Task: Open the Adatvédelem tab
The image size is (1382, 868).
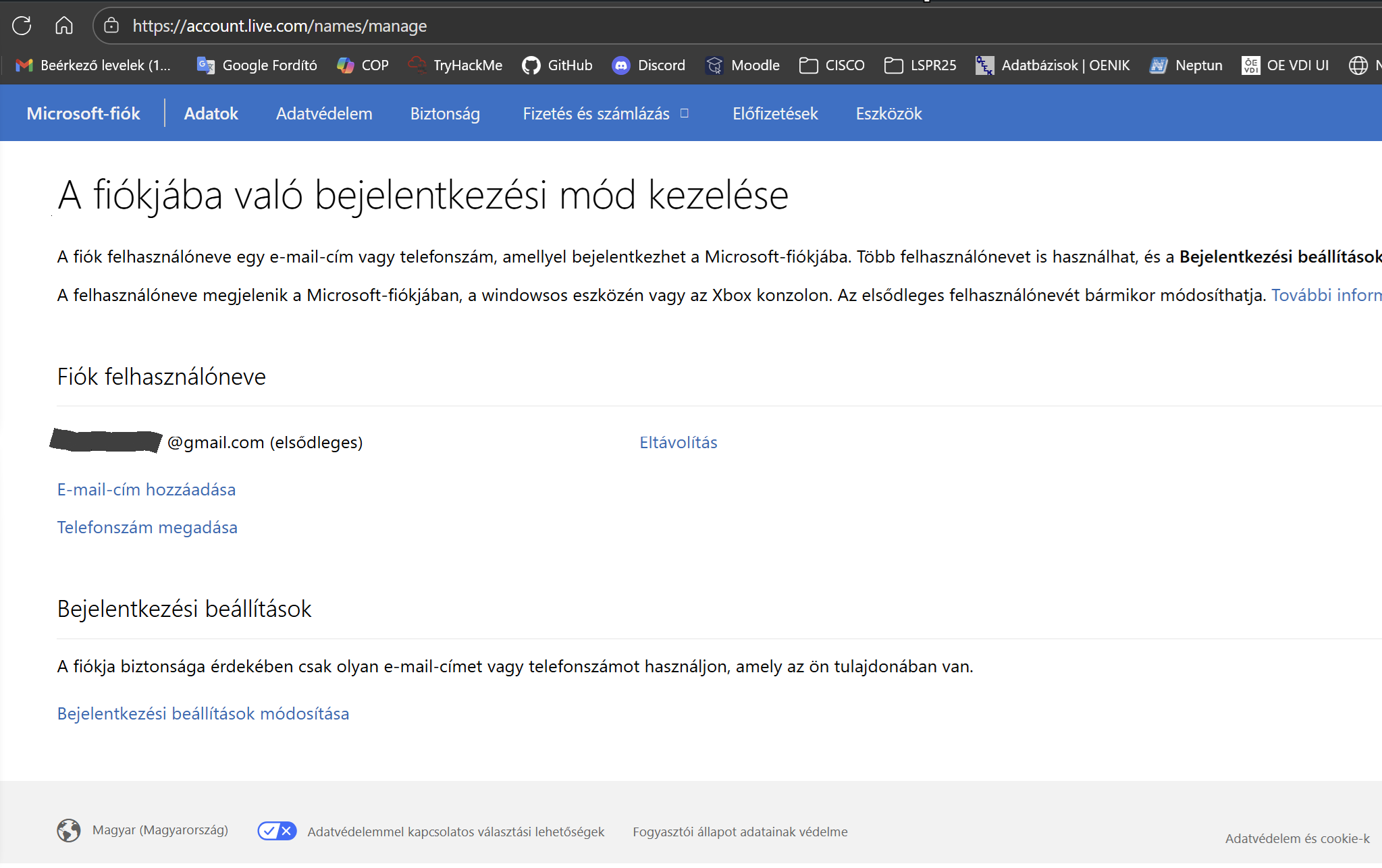Action: click(324, 113)
